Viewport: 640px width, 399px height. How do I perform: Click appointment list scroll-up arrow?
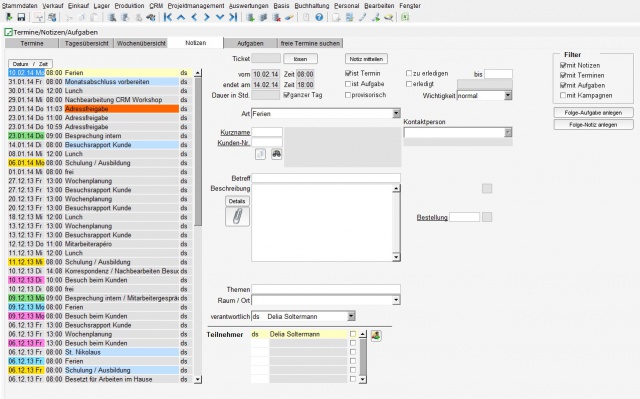pyautogui.click(x=198, y=73)
